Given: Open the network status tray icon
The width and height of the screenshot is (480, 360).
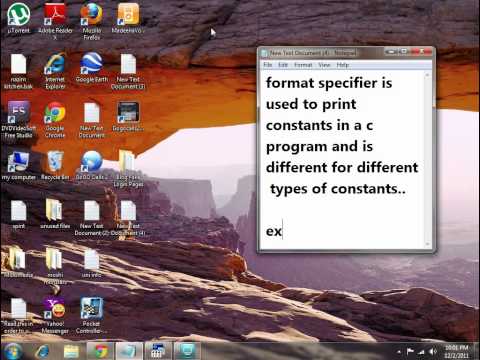Looking at the screenshot, I should click(422, 351).
